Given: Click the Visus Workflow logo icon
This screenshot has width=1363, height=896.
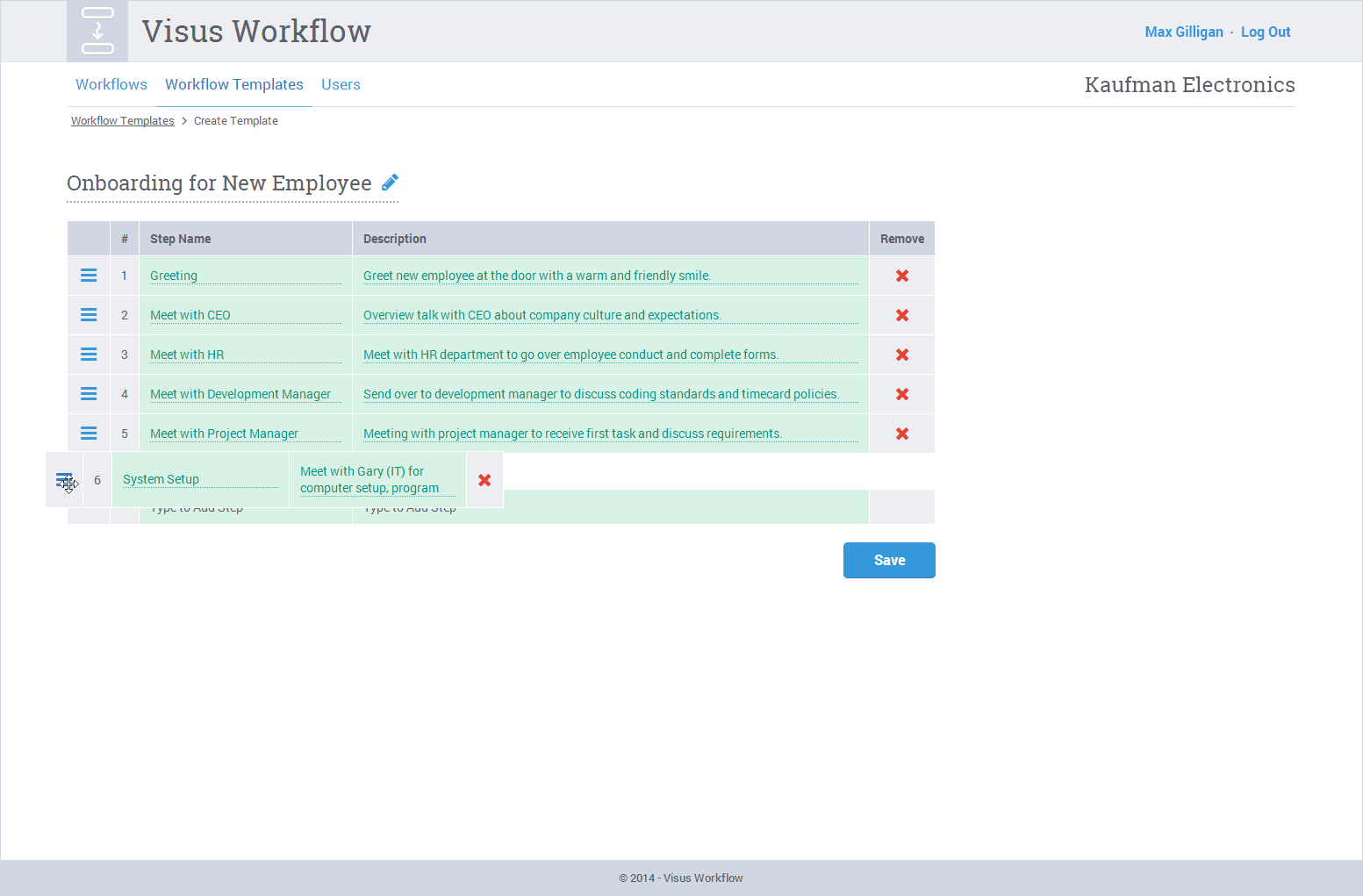Looking at the screenshot, I should [x=97, y=32].
